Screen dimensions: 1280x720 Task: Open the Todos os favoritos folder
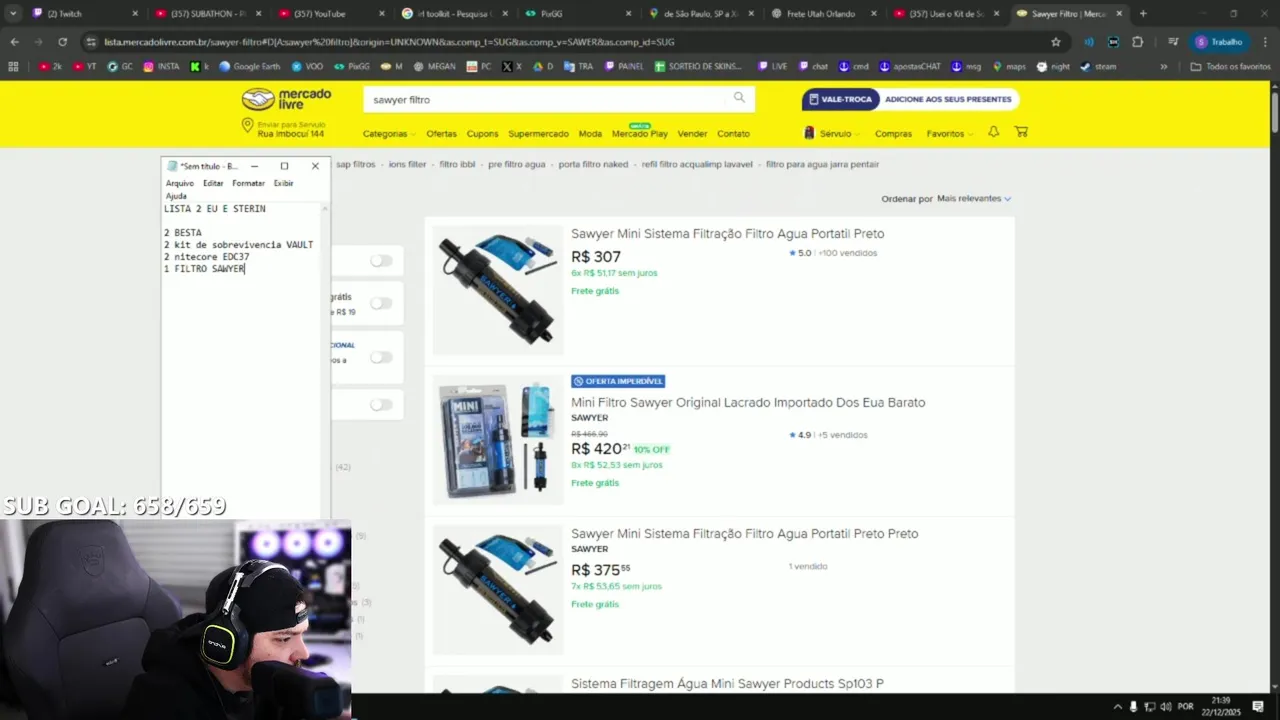[x=1231, y=66]
